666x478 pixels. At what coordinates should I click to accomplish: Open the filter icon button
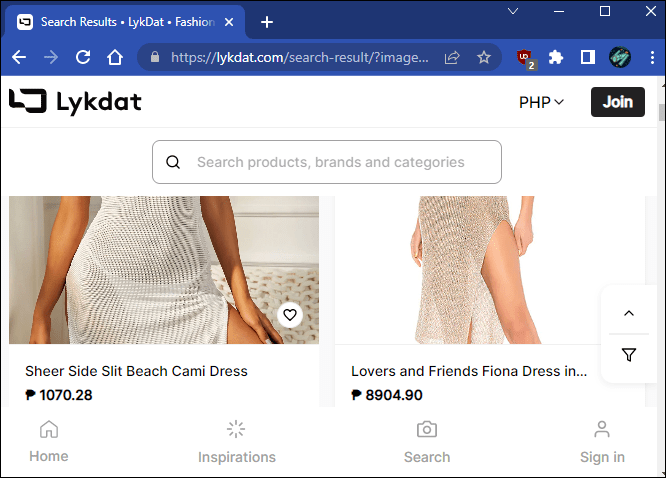628,355
